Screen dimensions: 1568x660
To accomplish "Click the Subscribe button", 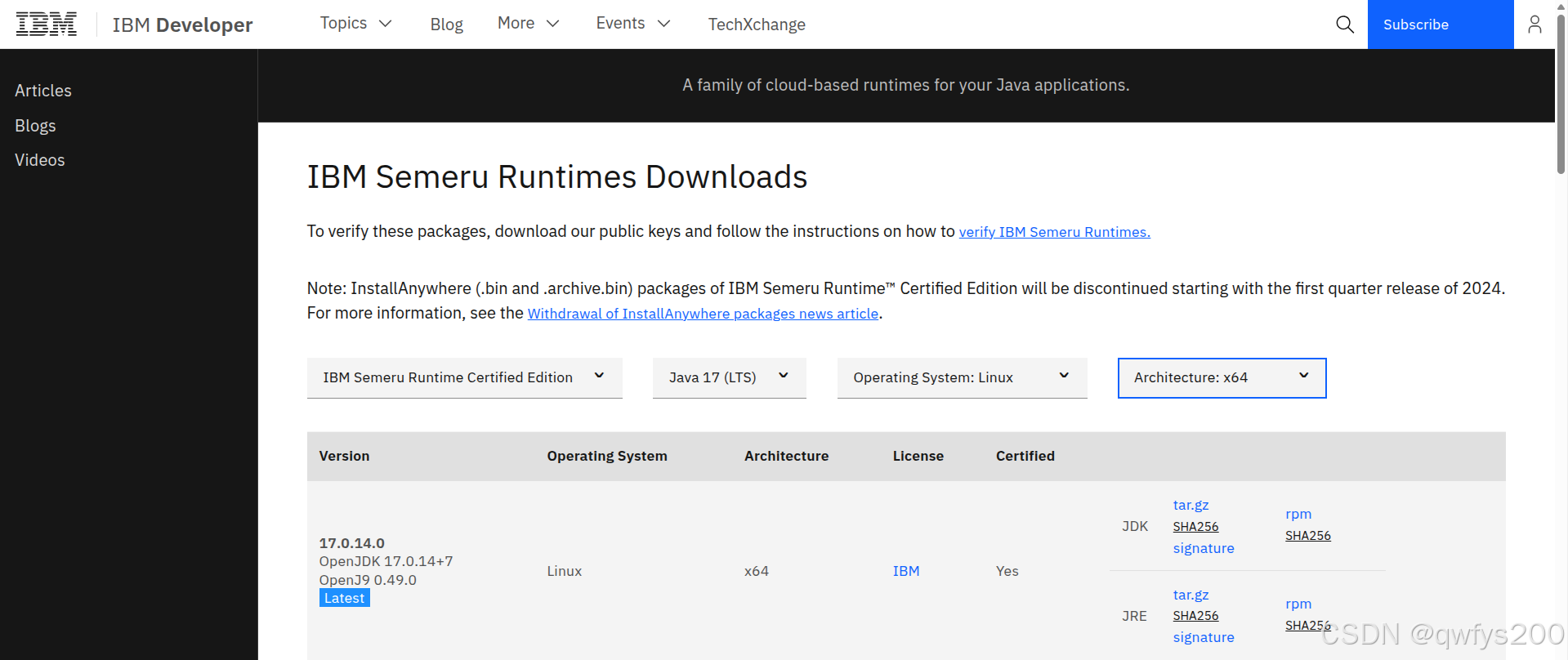I will (1441, 25).
